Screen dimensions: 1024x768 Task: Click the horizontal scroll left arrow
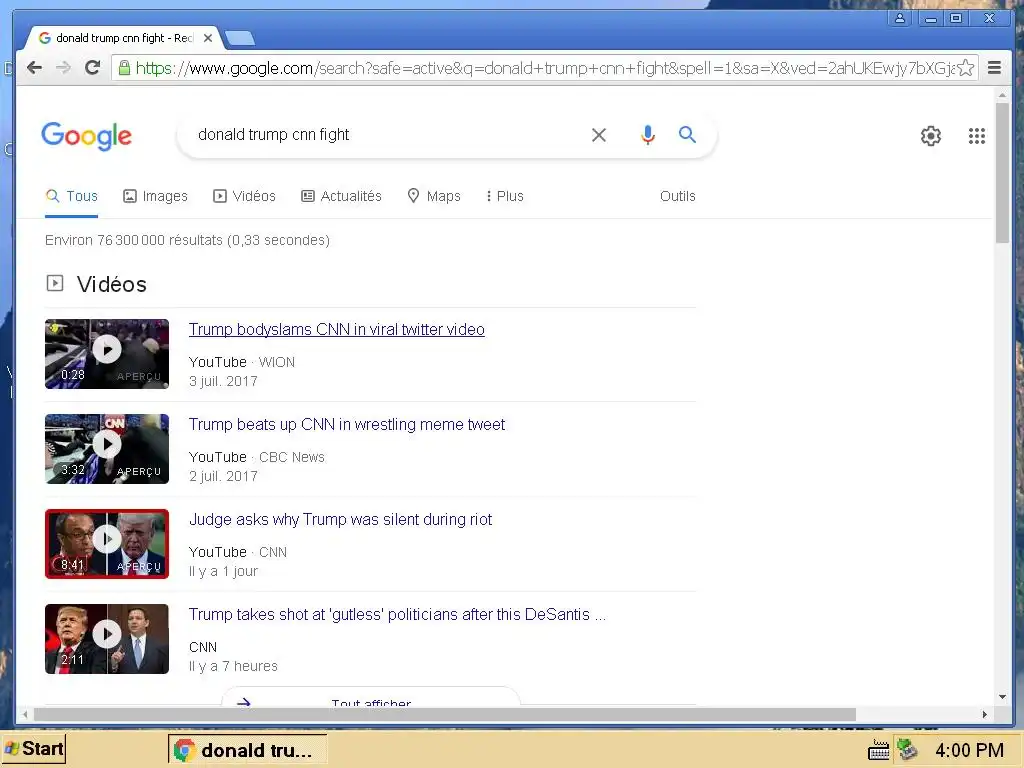[x=25, y=714]
